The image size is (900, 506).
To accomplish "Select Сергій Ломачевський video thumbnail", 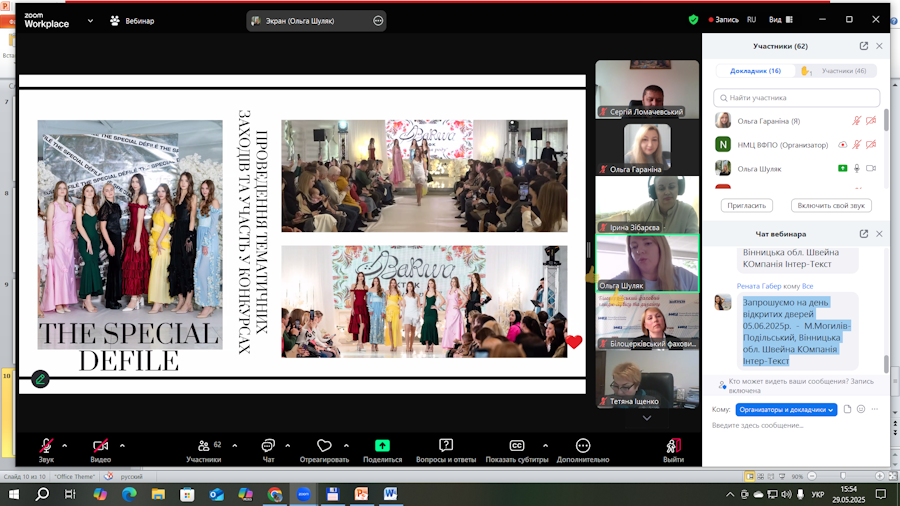I will coord(647,89).
